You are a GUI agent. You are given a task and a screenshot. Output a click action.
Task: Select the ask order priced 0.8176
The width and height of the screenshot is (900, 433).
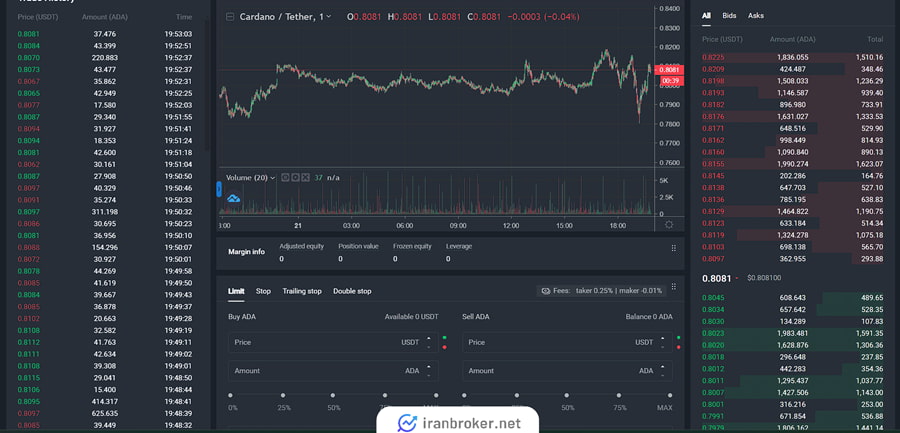[793, 117]
